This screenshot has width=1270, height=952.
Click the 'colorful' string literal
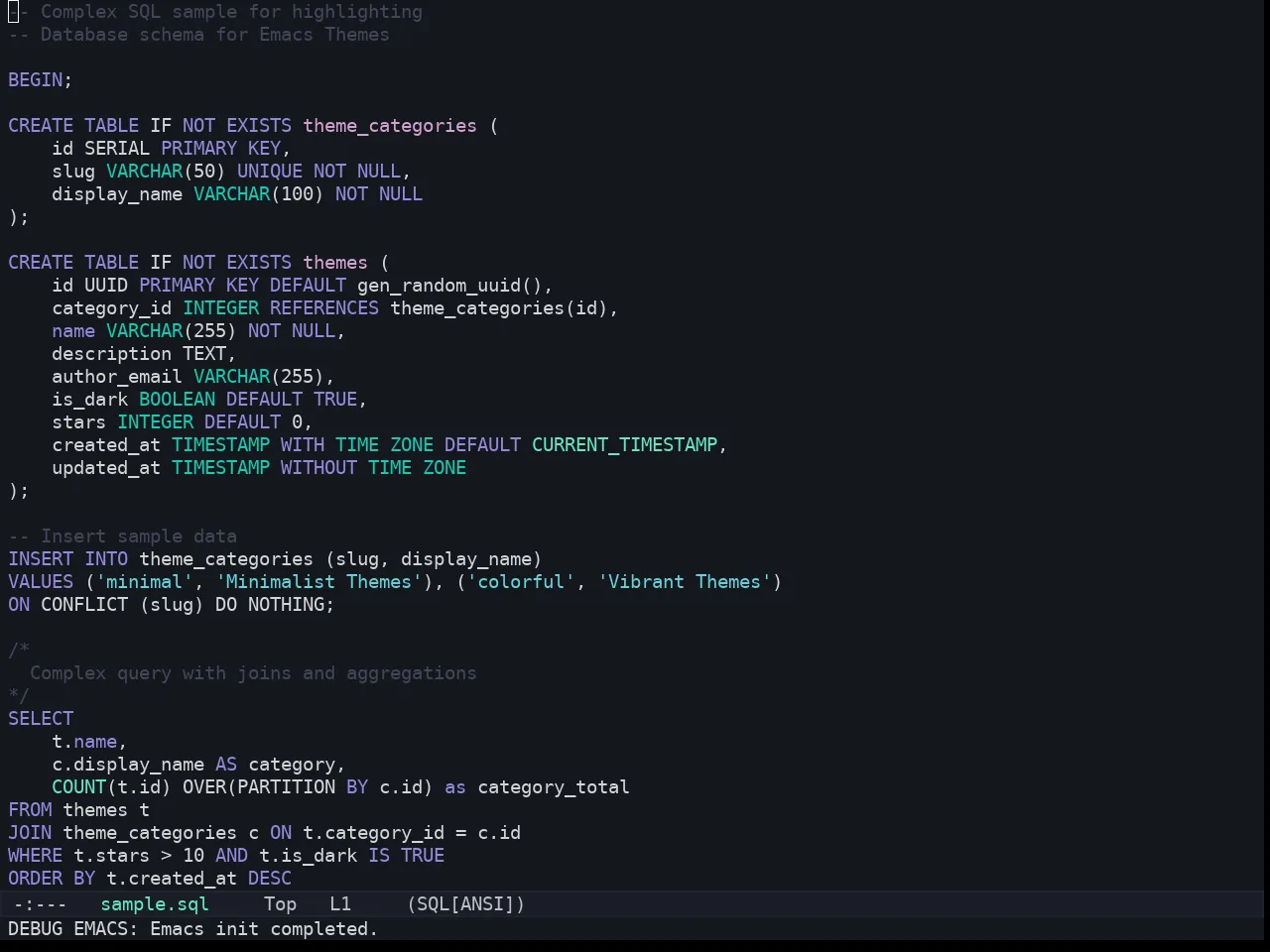point(521,582)
